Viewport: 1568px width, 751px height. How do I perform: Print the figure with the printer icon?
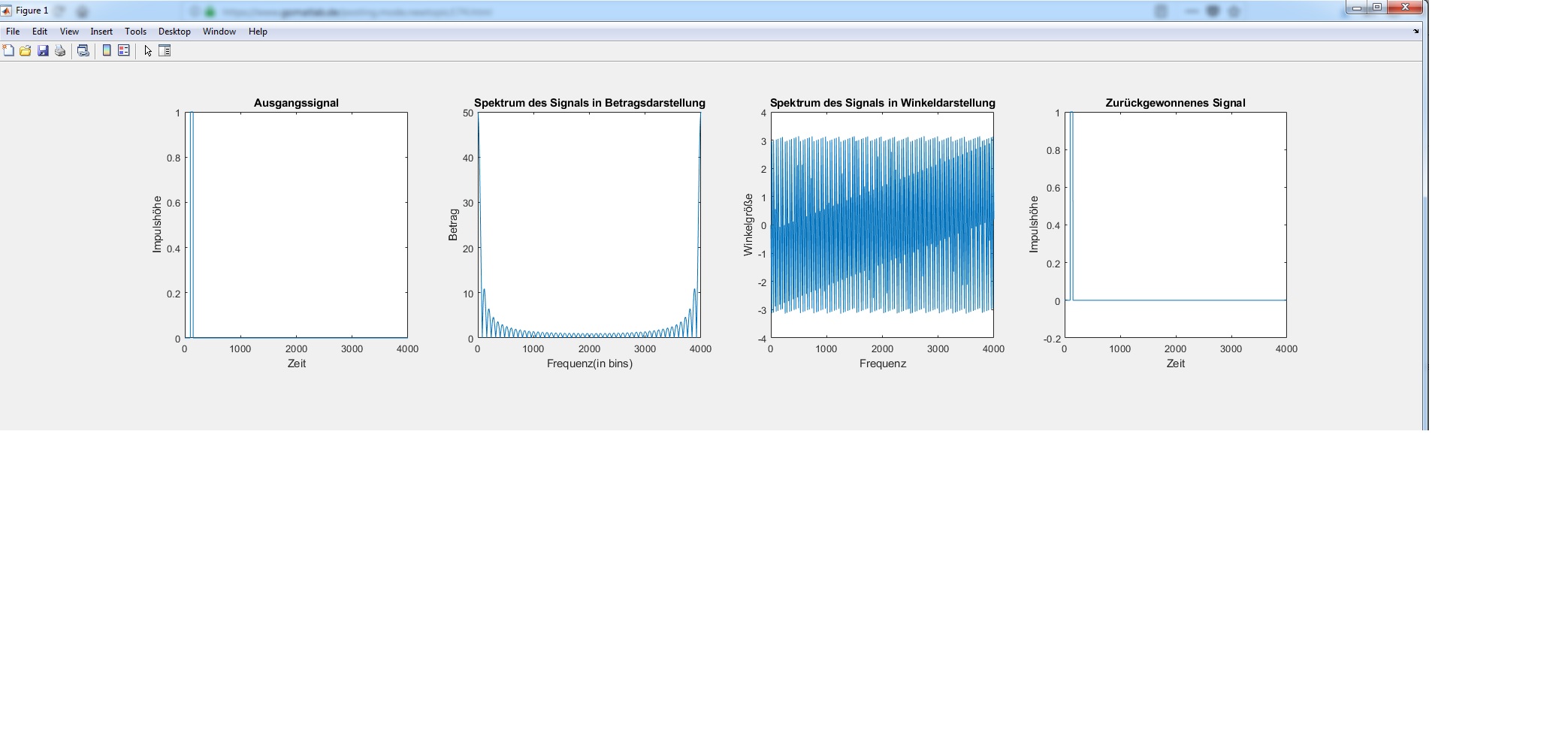60,51
